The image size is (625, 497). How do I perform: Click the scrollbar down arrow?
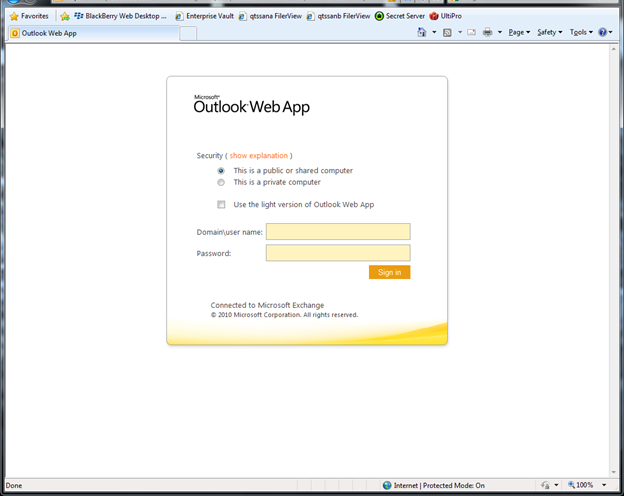pos(613,472)
